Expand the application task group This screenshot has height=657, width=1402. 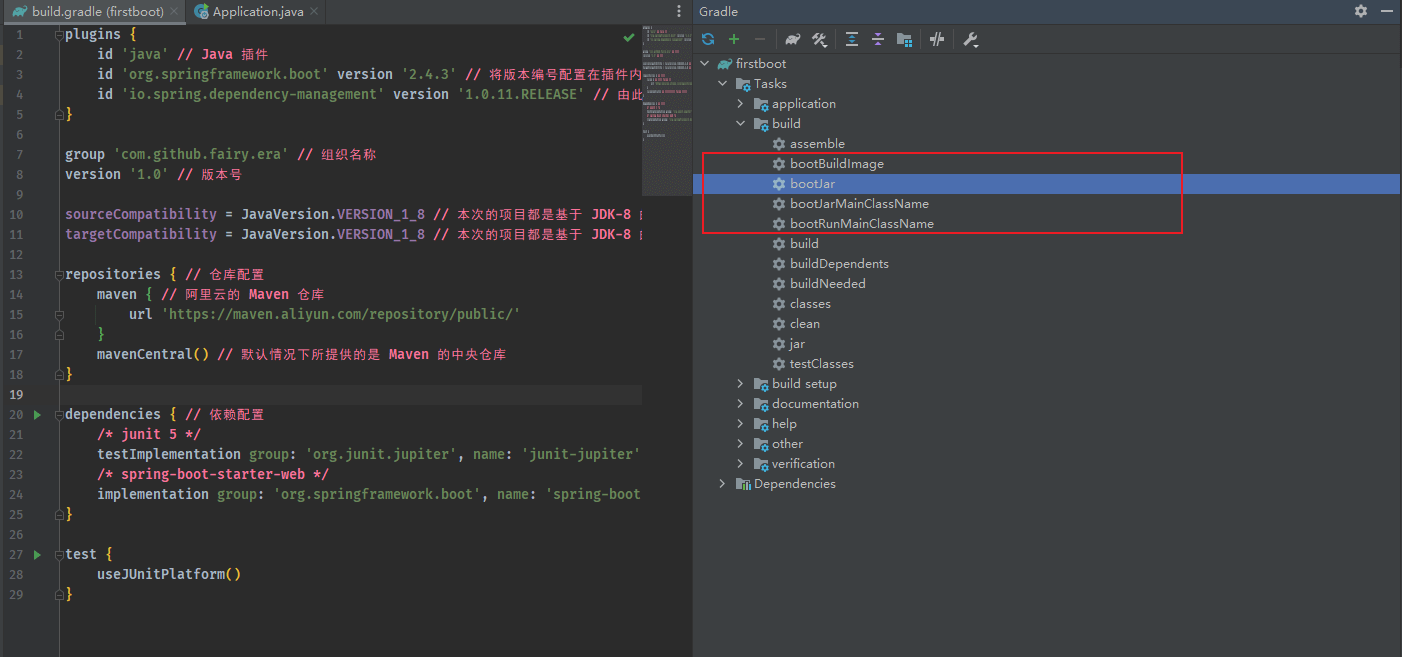[x=741, y=104]
